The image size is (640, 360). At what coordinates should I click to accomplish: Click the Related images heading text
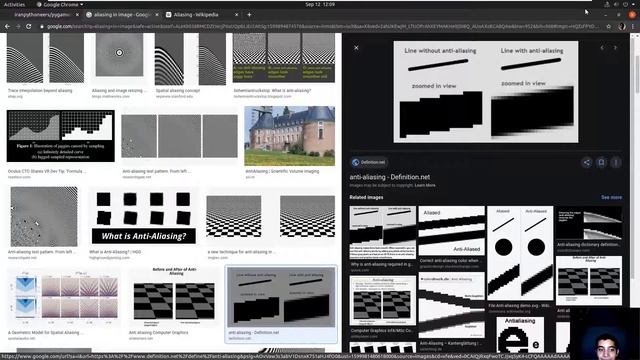pos(366,197)
